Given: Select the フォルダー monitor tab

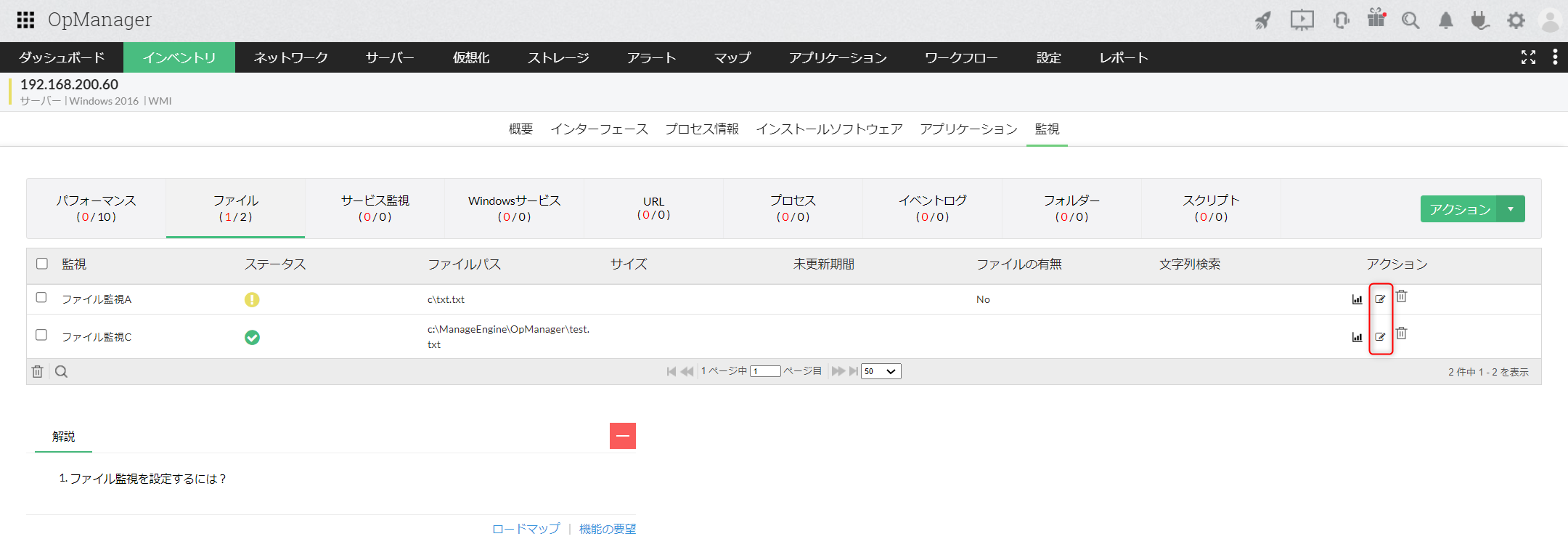Looking at the screenshot, I should click(x=1072, y=208).
